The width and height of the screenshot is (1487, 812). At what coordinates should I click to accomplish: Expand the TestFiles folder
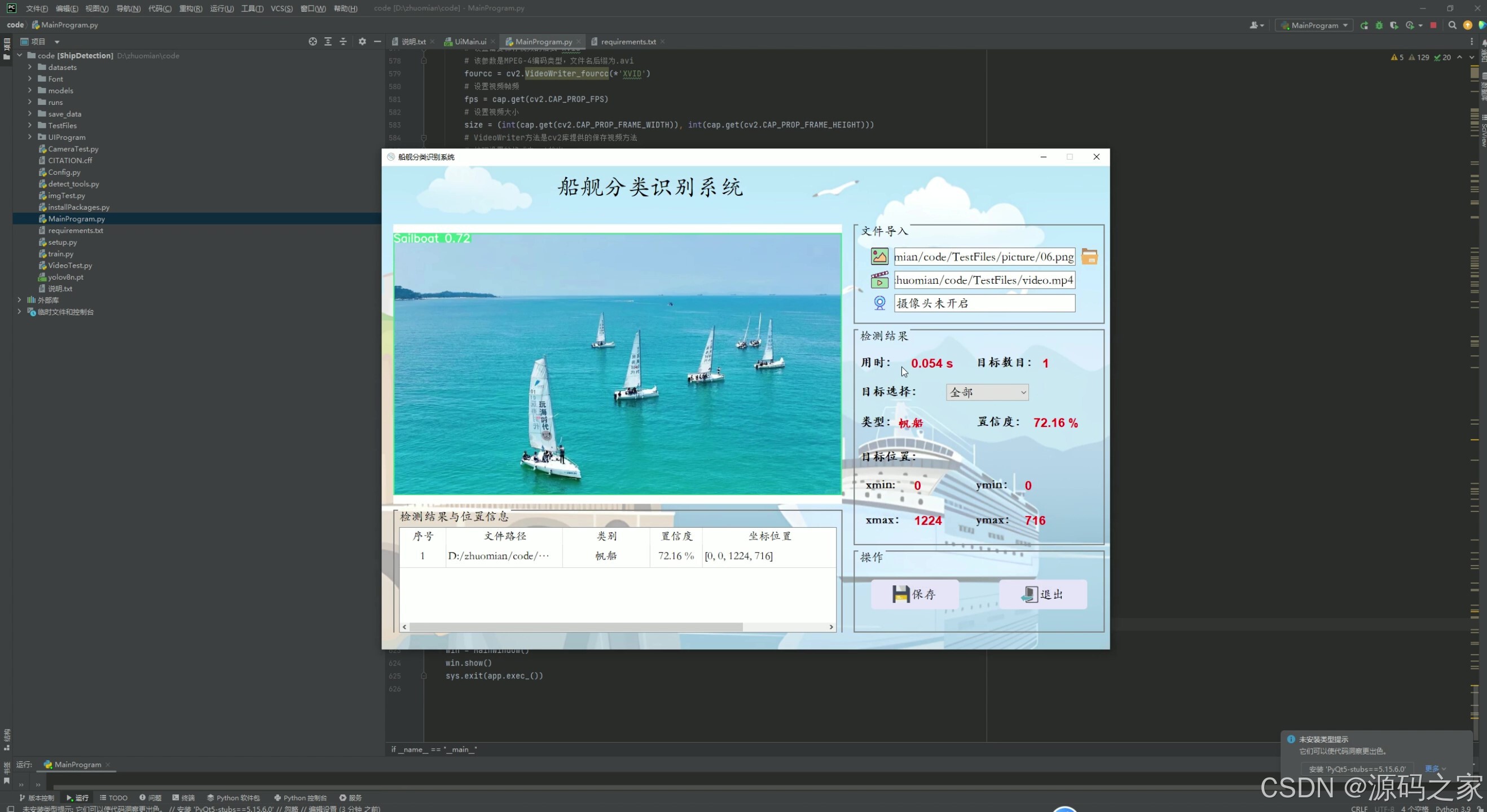pos(30,125)
